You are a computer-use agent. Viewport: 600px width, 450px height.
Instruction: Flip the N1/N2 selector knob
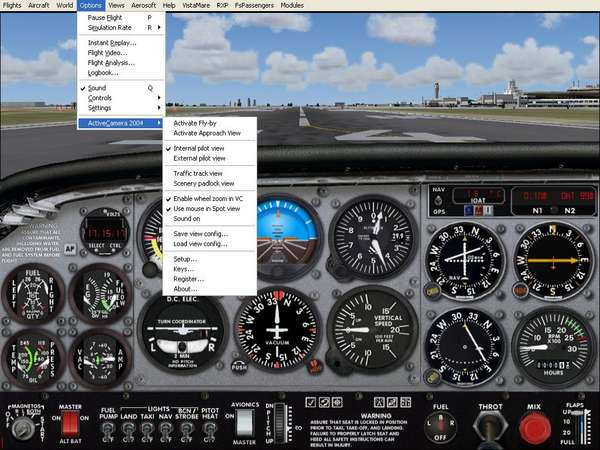coord(553,210)
